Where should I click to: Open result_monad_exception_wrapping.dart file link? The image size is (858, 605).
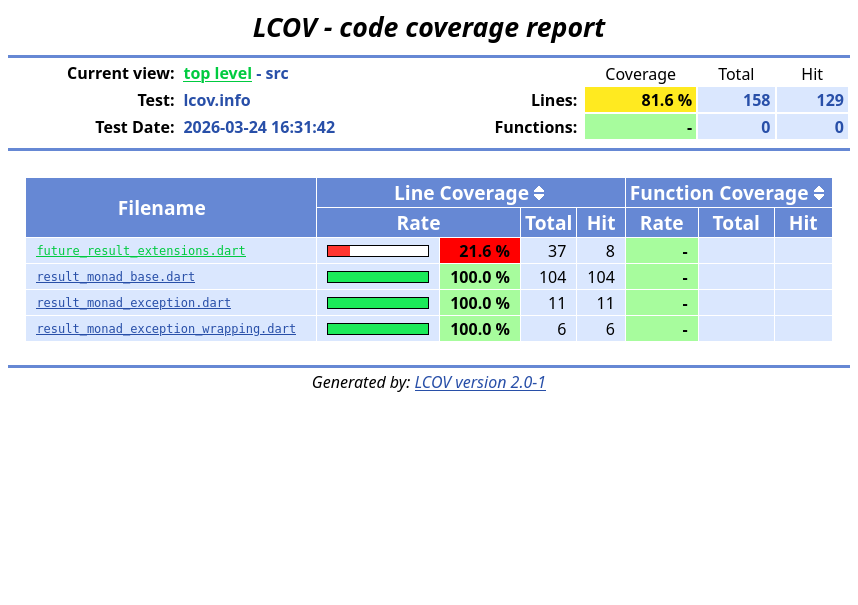[x=166, y=329]
